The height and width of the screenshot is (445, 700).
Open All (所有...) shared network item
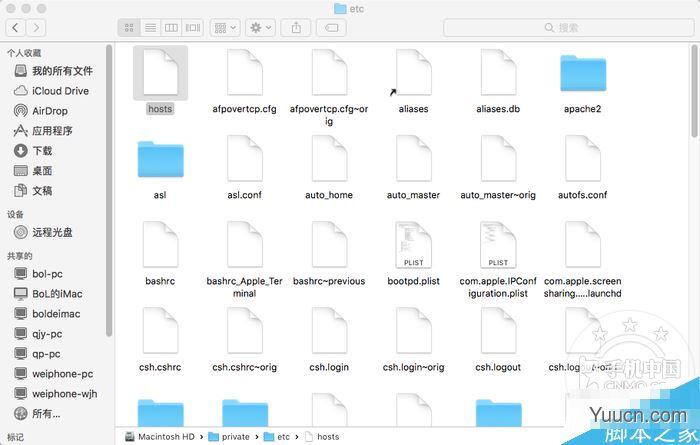[x=37, y=414]
